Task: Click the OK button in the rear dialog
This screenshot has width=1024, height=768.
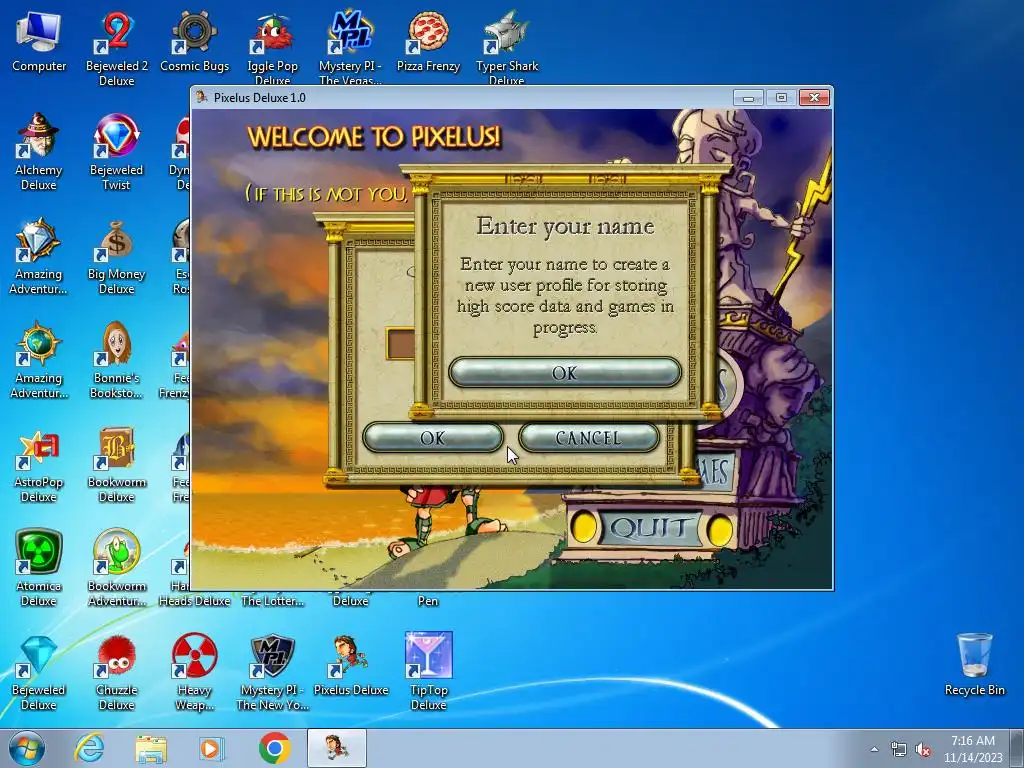Action: point(432,438)
